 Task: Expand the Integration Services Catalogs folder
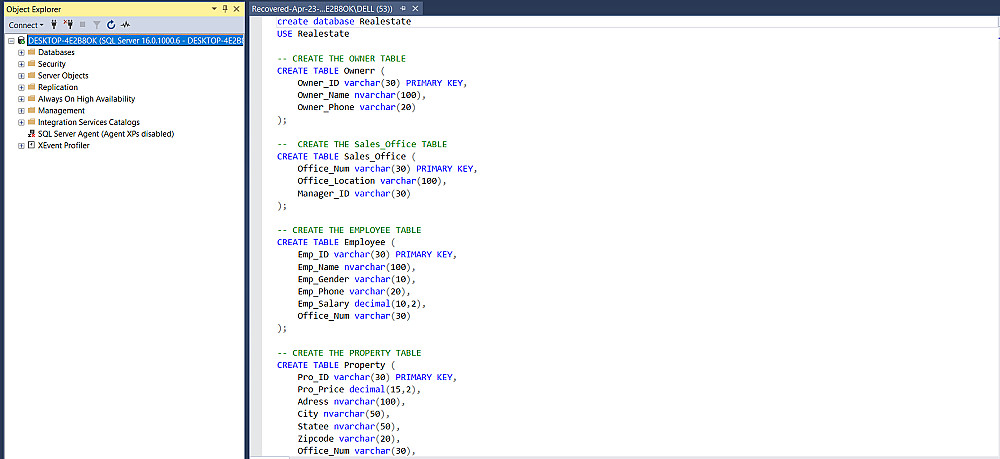point(21,122)
